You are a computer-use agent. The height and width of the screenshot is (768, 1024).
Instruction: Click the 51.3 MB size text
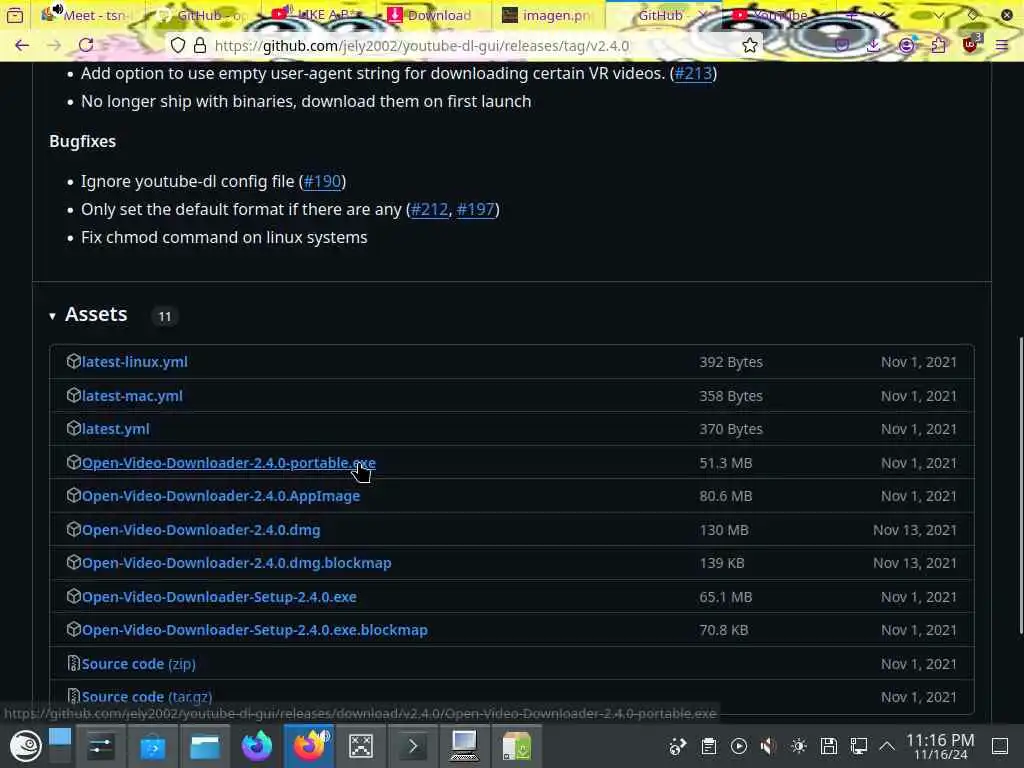tap(726, 462)
